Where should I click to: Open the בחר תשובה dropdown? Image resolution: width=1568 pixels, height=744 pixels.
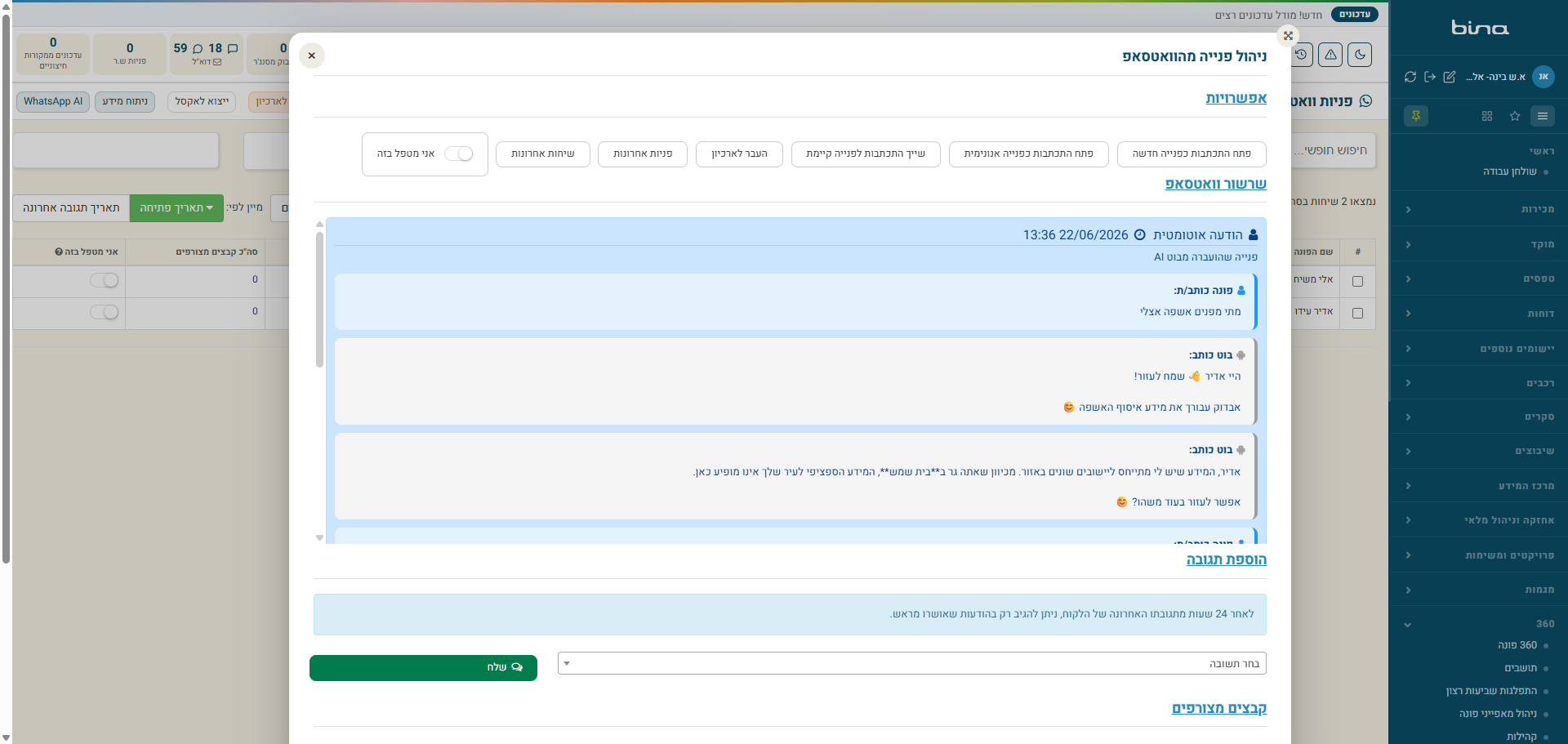tap(911, 663)
